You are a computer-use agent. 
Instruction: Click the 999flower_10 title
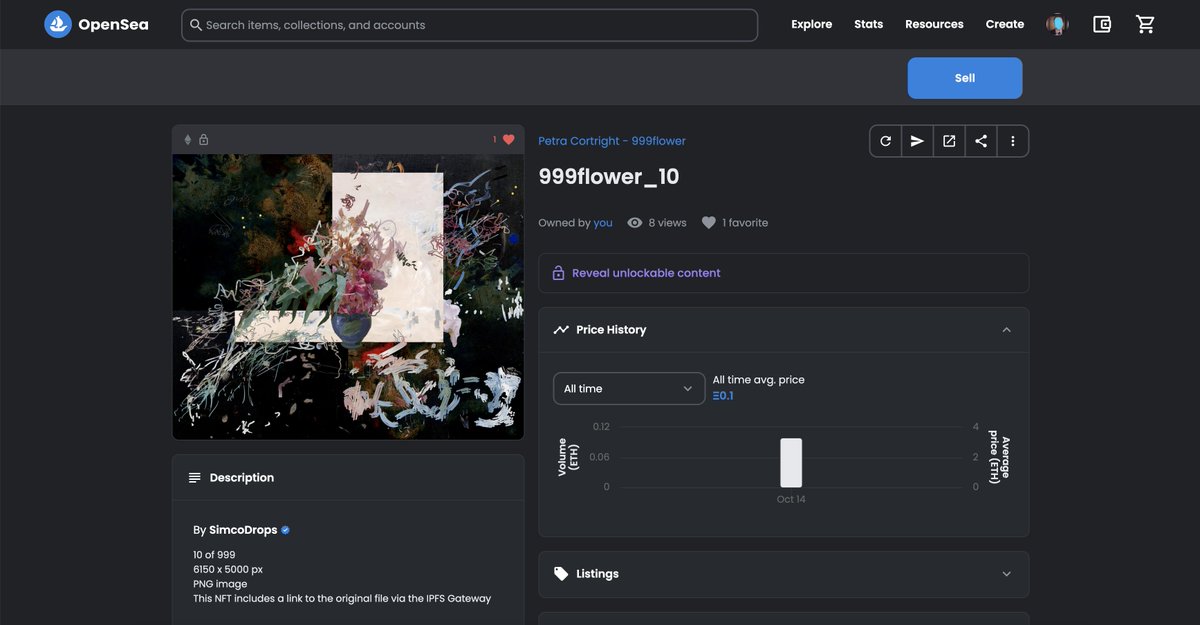pyautogui.click(x=609, y=177)
